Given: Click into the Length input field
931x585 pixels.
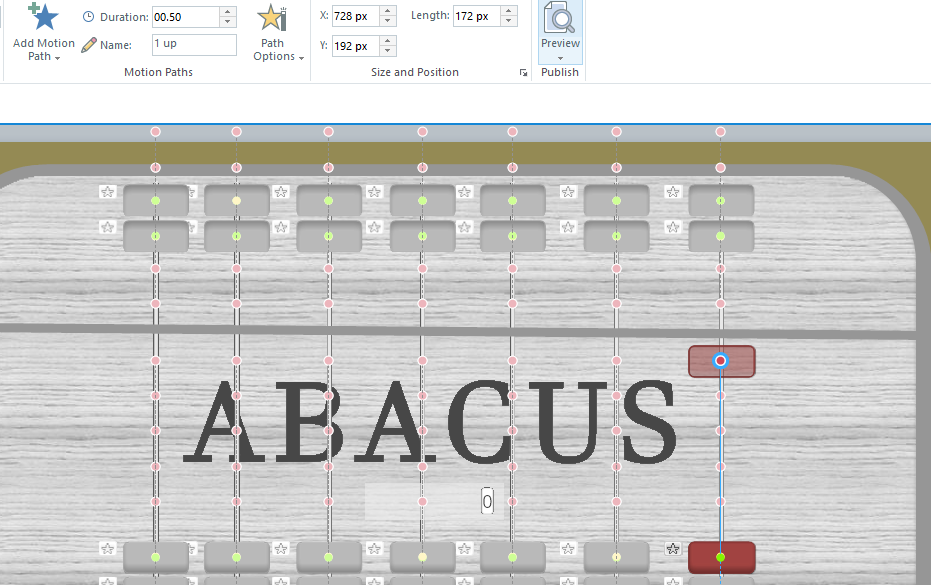Looking at the screenshot, I should pos(476,17).
